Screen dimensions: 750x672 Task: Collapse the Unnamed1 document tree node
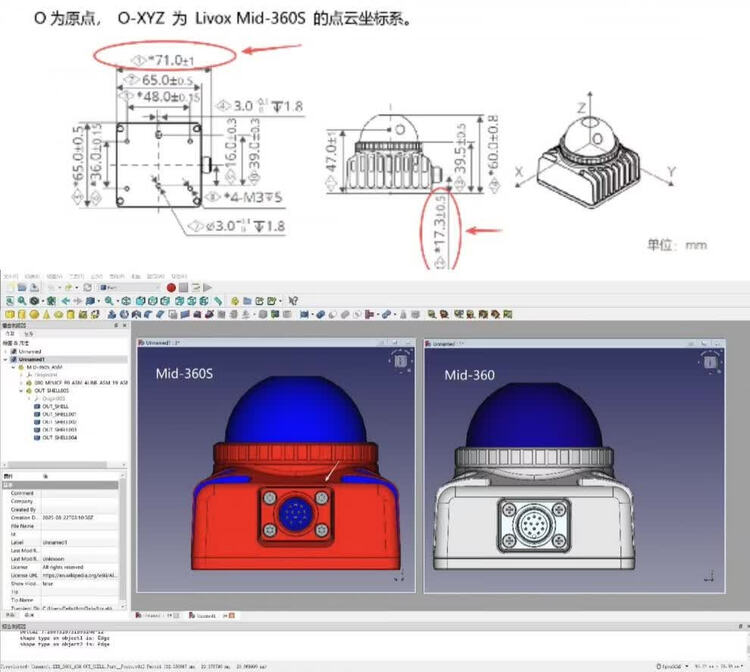point(6,359)
